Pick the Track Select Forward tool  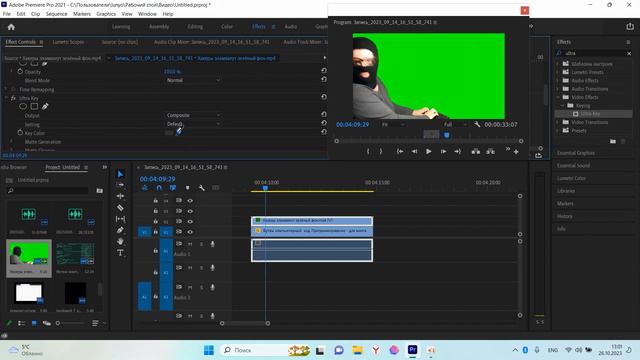(120, 185)
